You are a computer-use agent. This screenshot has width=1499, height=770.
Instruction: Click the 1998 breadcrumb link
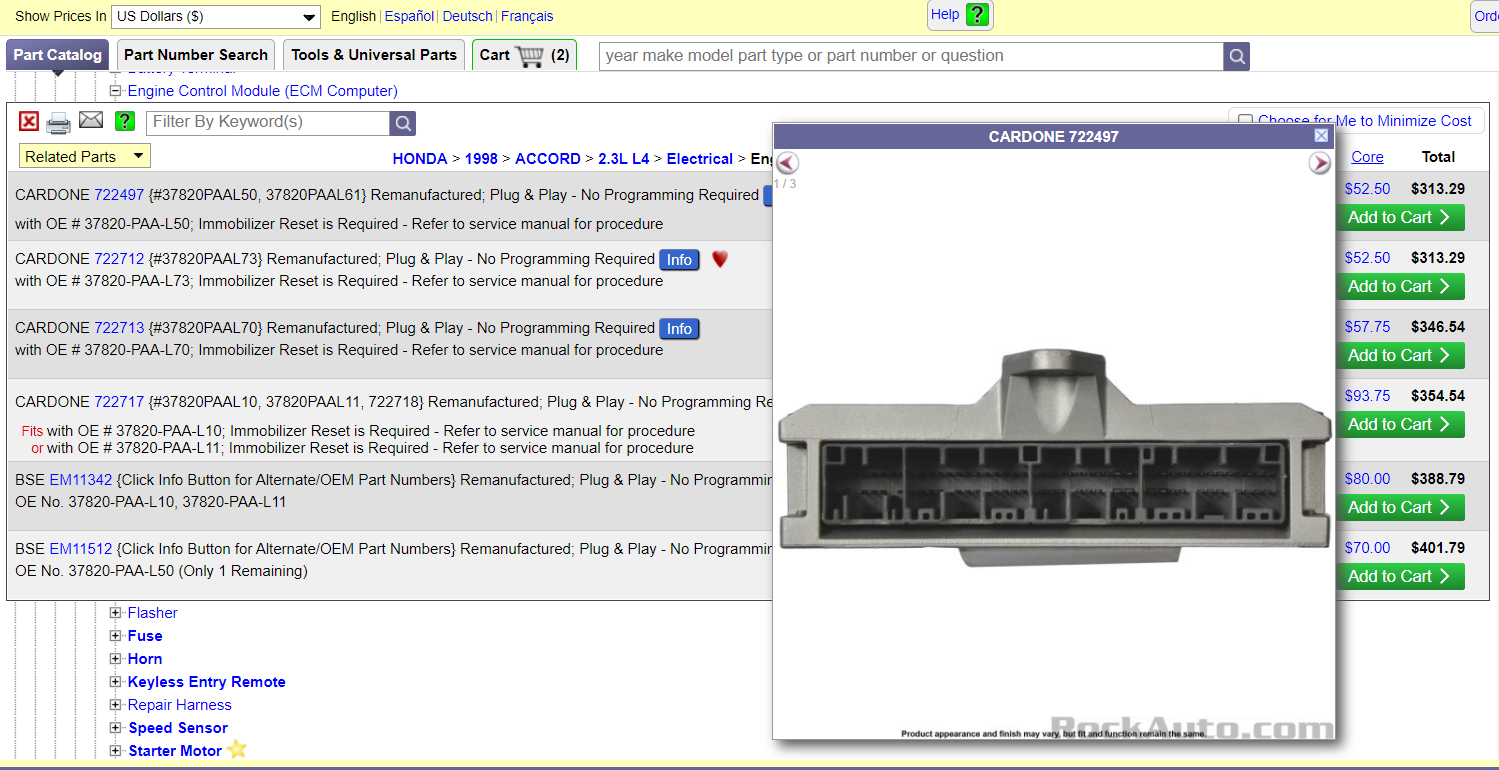[x=482, y=159]
